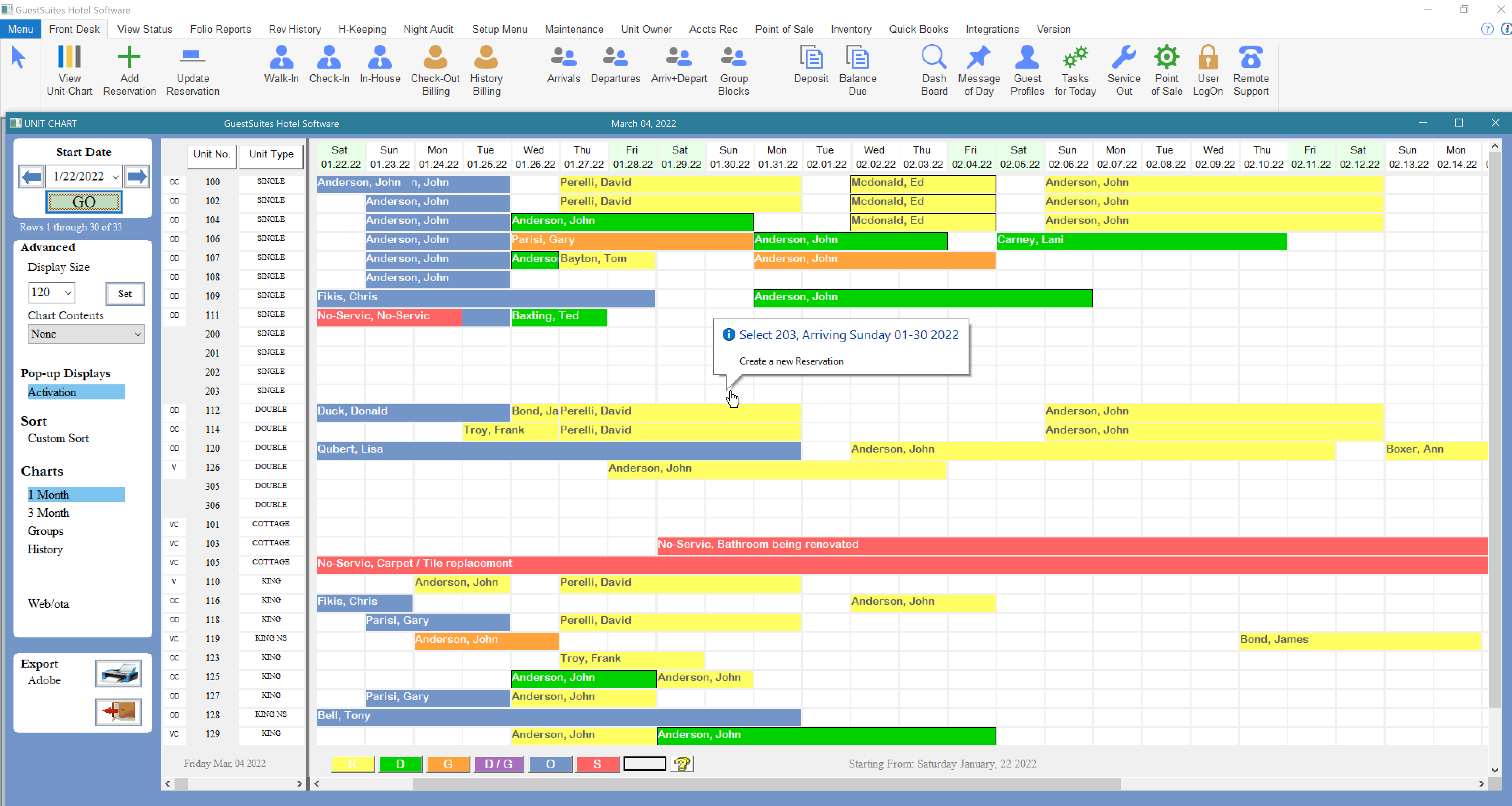Select the 3 Month chart option
This screenshot has height=806, width=1512.
pyautogui.click(x=49, y=512)
